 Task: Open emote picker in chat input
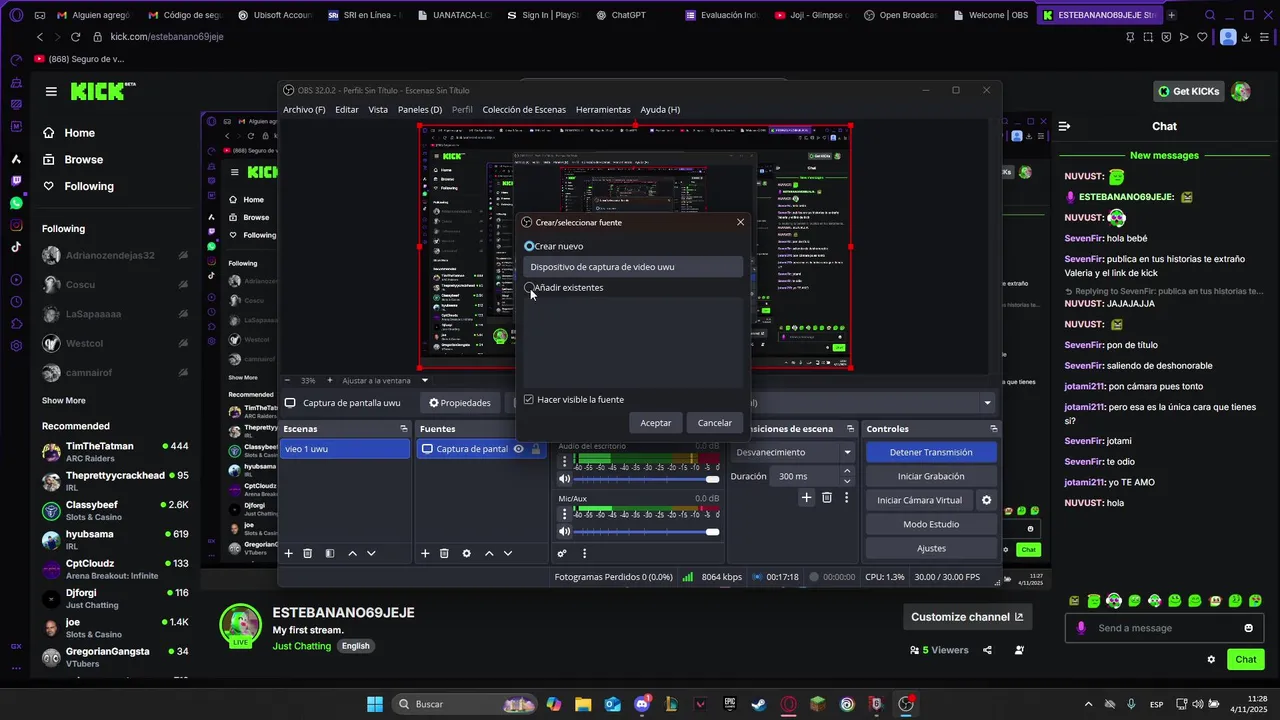[x=1248, y=628]
